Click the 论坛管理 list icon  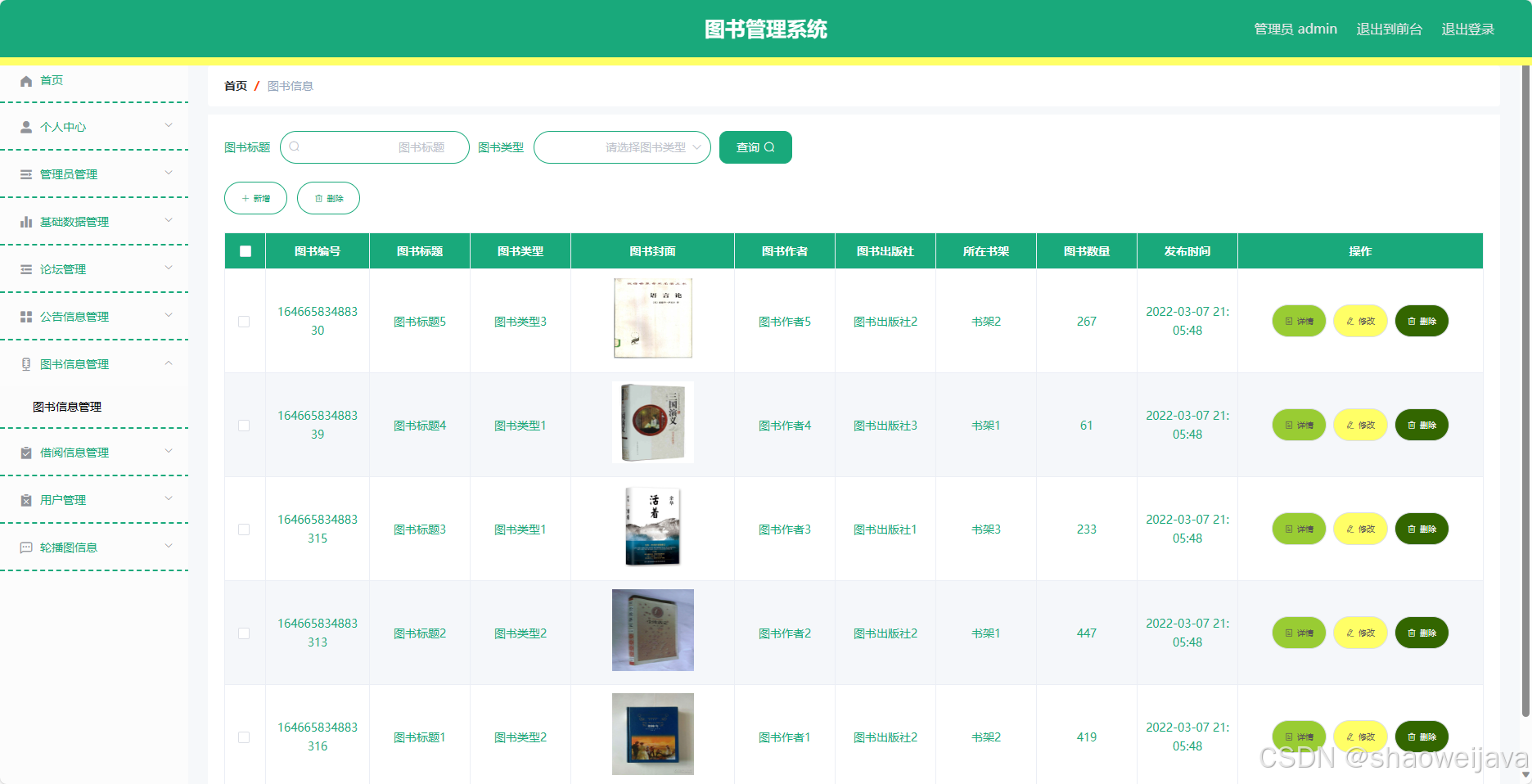(26, 269)
